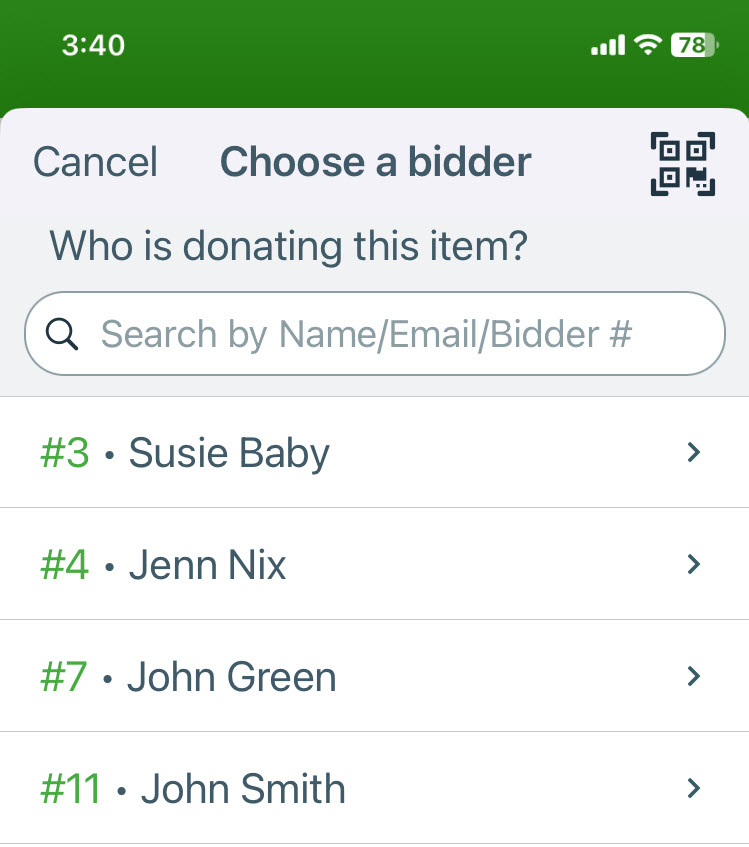Open chevron next to John Smith
The image size is (749, 847).
(694, 789)
